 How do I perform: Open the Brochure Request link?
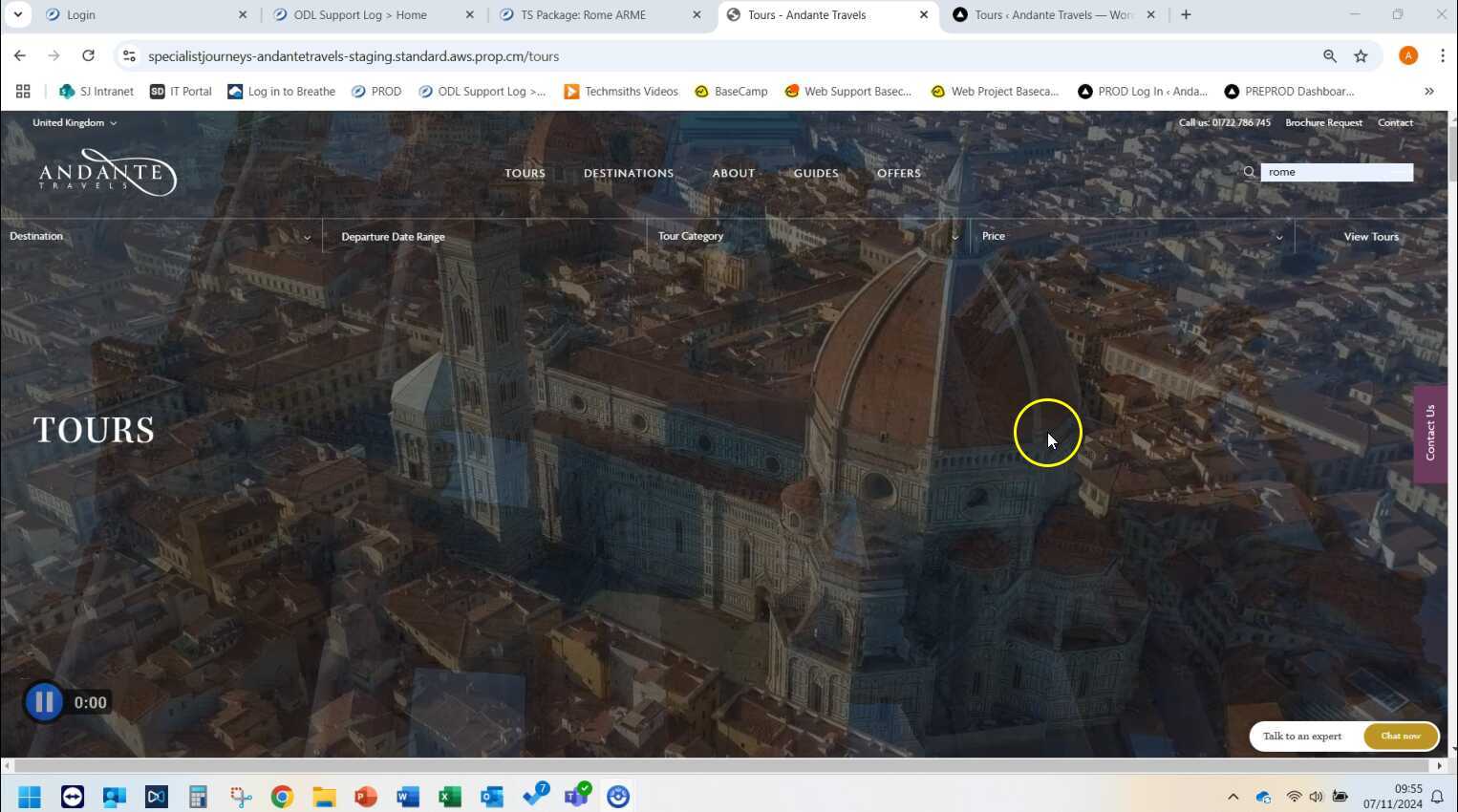pos(1323,122)
